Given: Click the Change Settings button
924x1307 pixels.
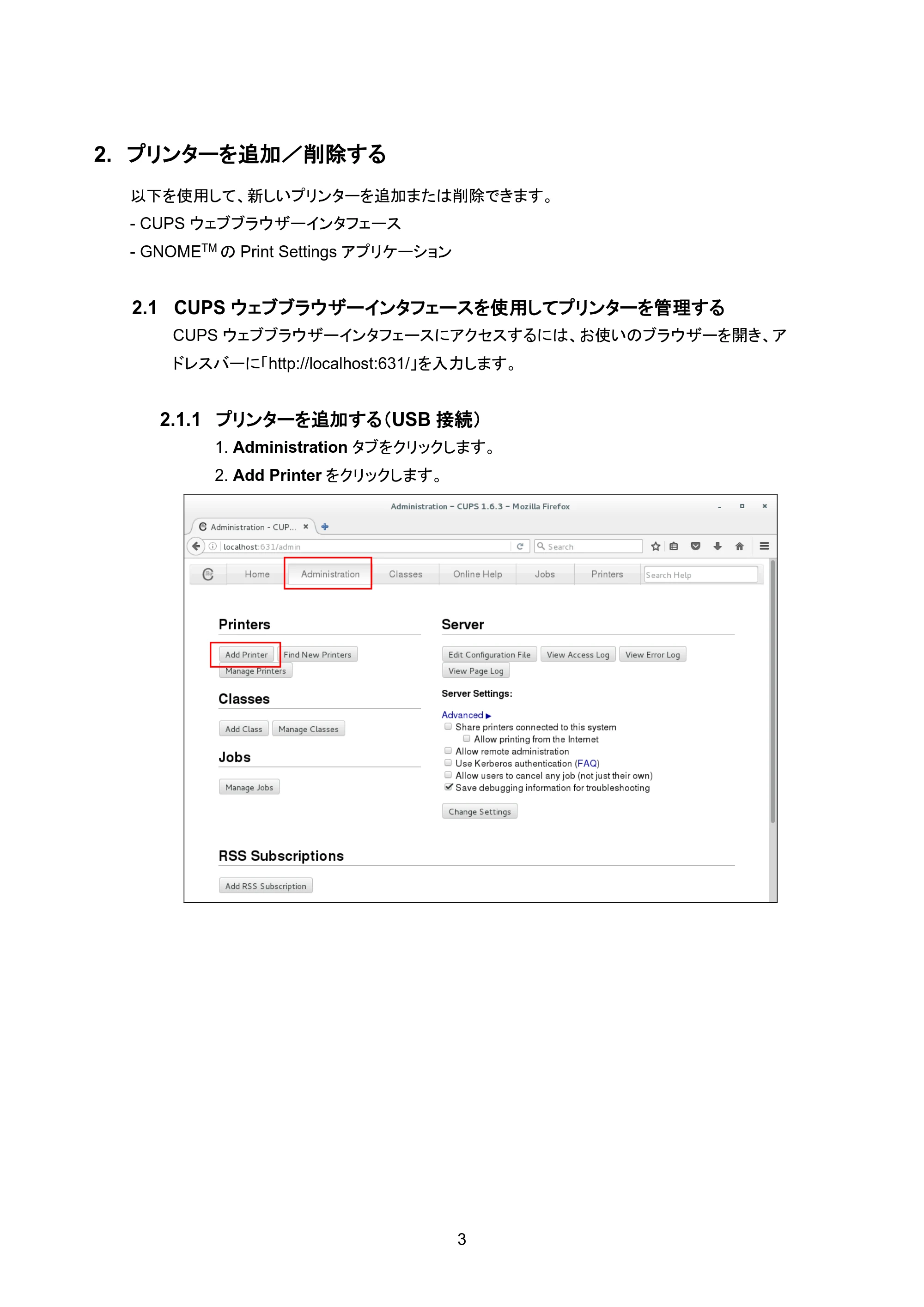Looking at the screenshot, I should pyautogui.click(x=480, y=811).
